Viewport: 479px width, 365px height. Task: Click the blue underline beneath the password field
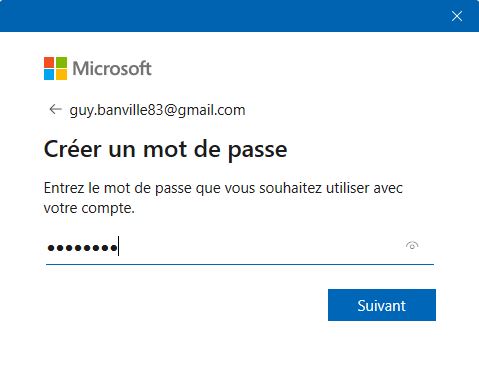point(240,264)
